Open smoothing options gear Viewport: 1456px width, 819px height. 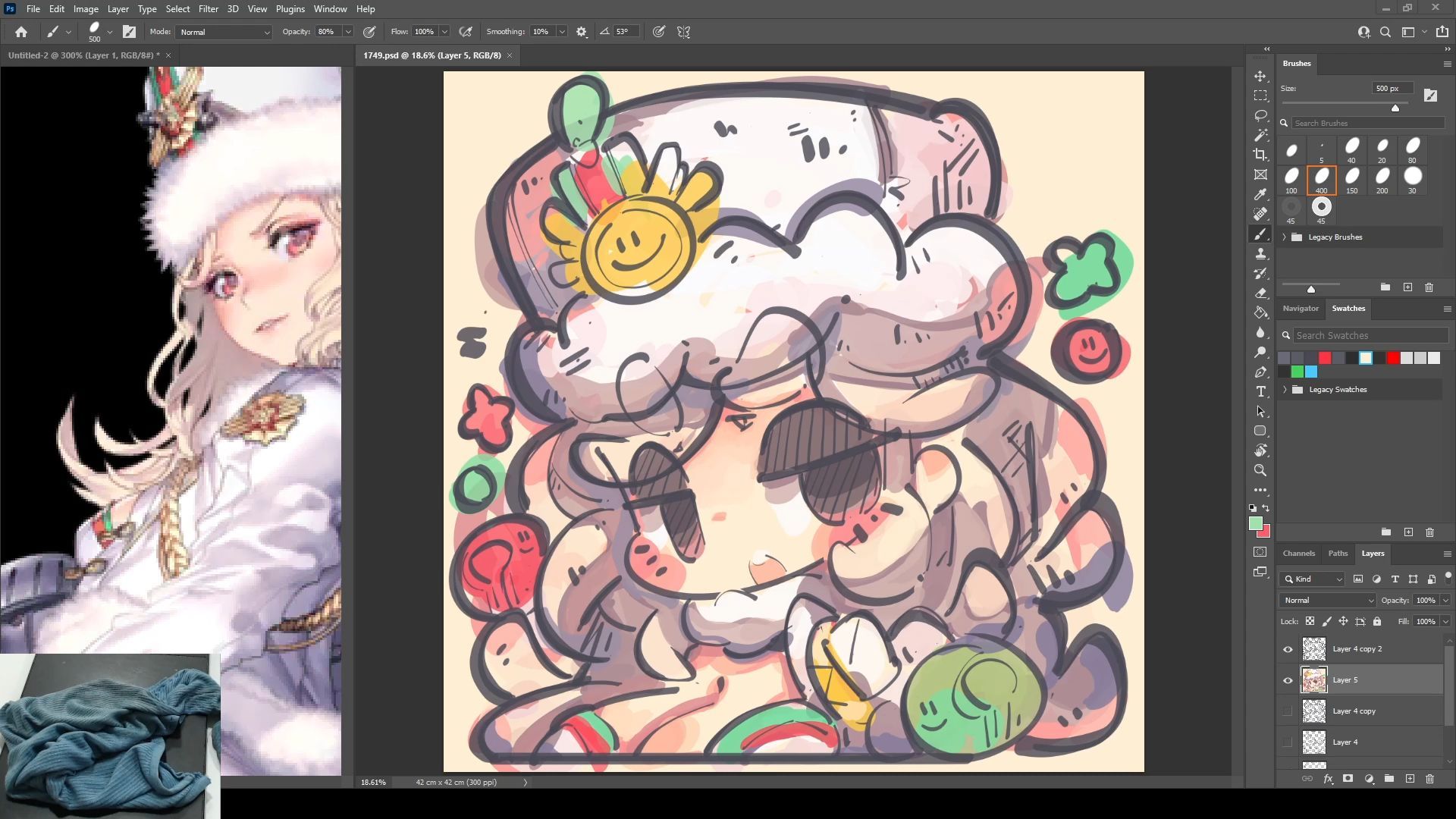pos(582,32)
